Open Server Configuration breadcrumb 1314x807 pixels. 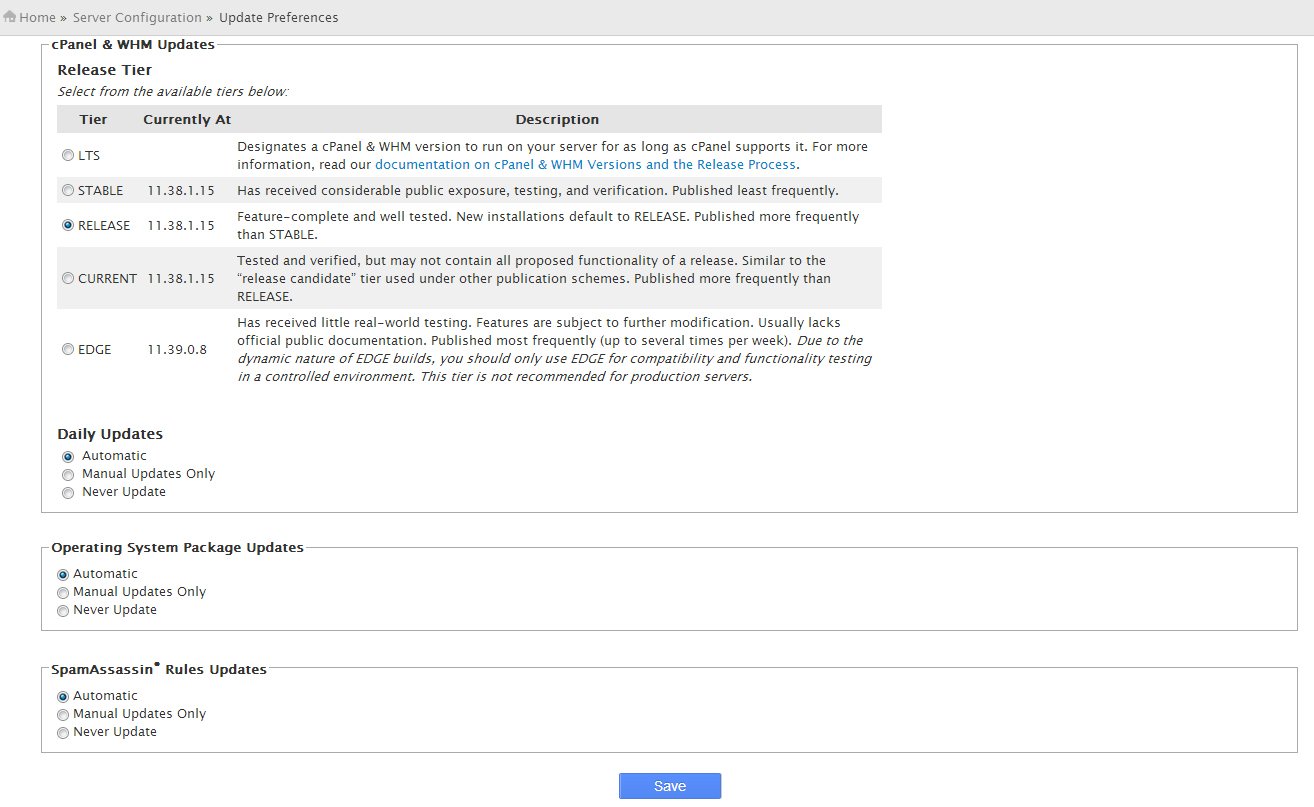pos(137,18)
